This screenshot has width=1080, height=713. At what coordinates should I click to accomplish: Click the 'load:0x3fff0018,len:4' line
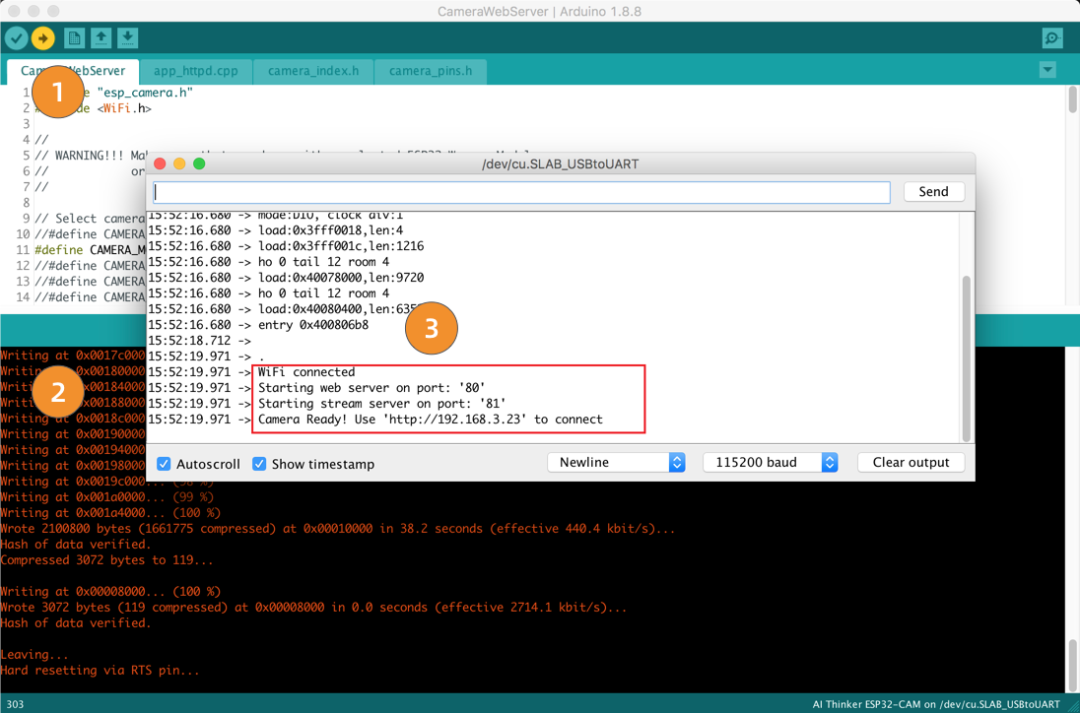tap(331, 230)
